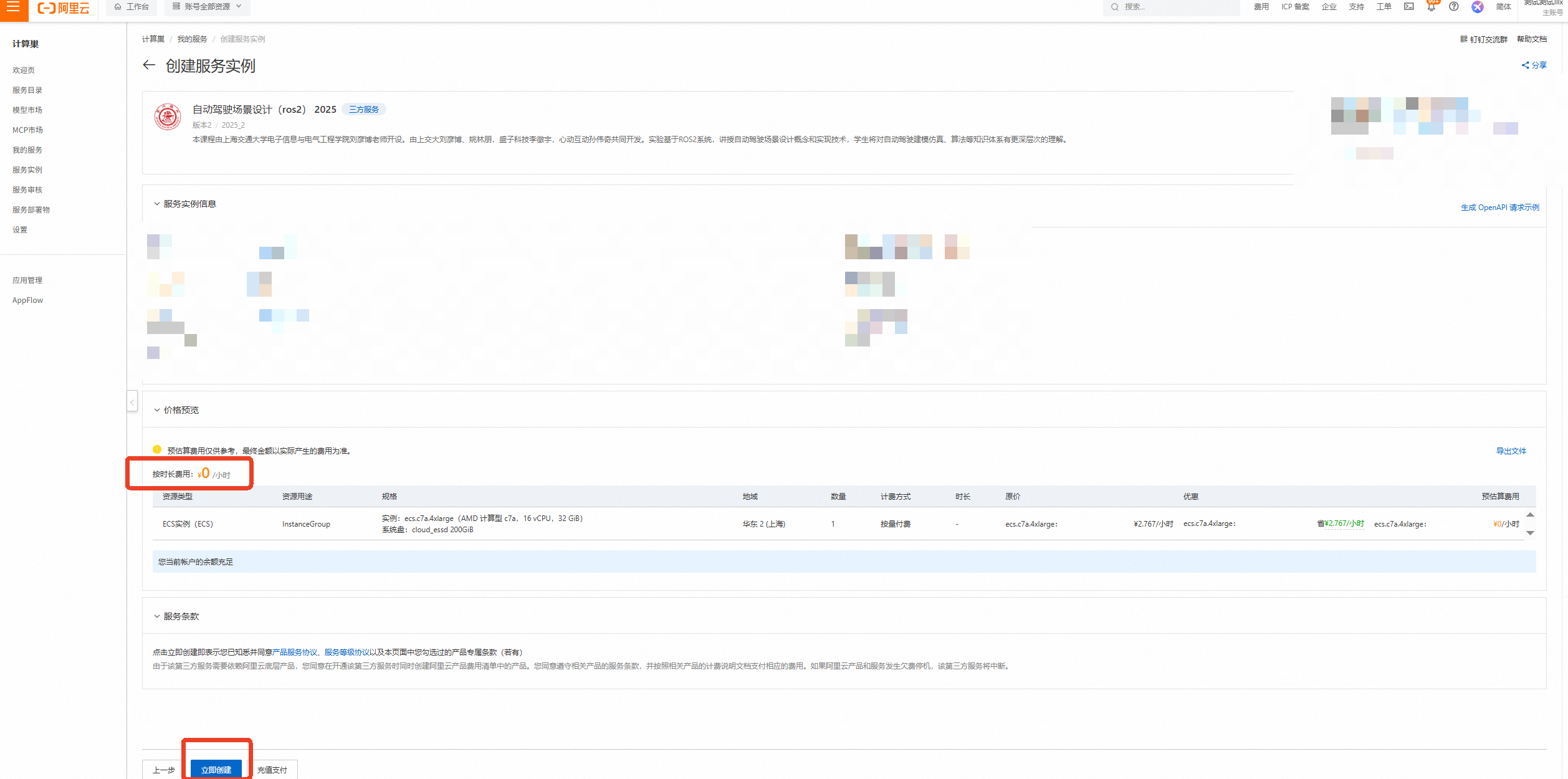1568x779 pixels.
Task: Open the 支持 menu
Action: click(x=1356, y=7)
